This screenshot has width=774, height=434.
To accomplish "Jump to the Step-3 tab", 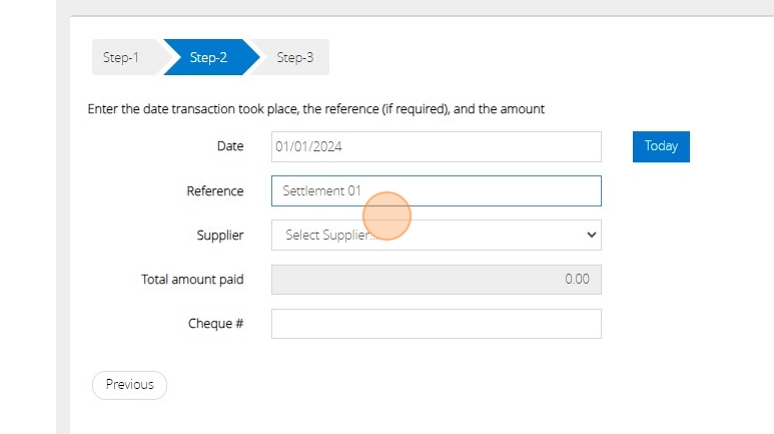I will [x=295, y=58].
